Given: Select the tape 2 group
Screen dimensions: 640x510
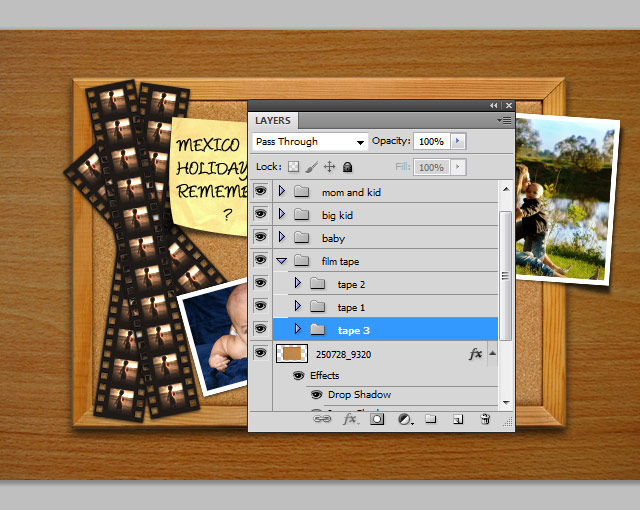Looking at the screenshot, I should [x=351, y=284].
